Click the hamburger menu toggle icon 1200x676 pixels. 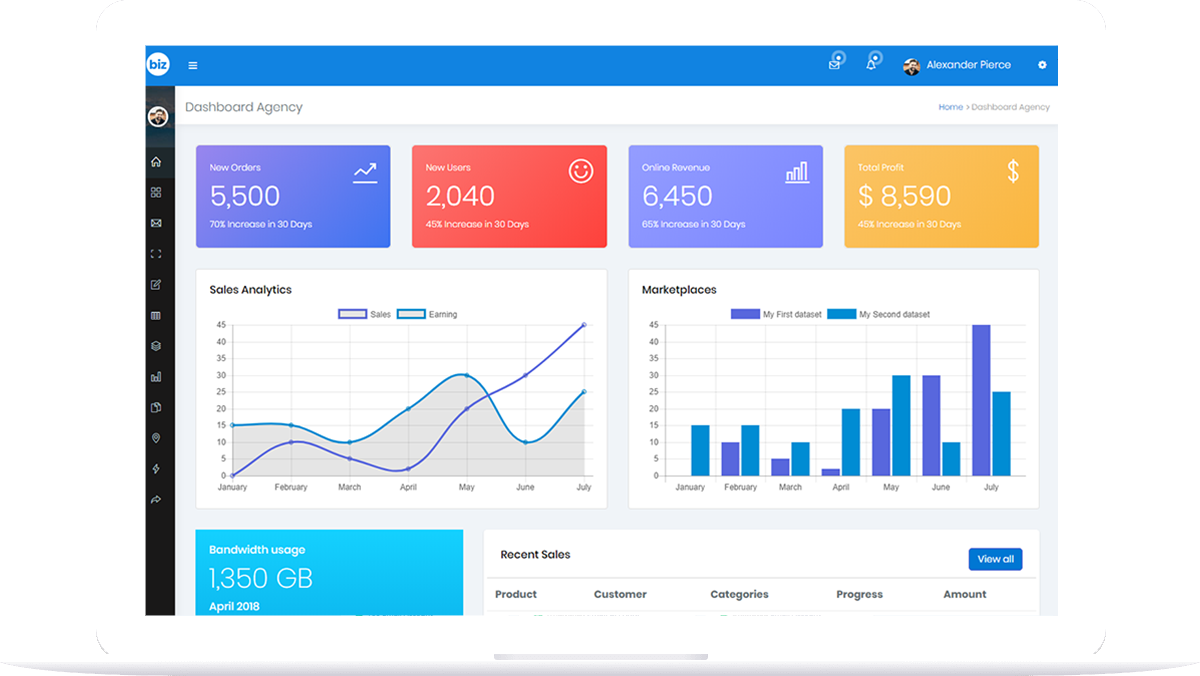pos(193,66)
